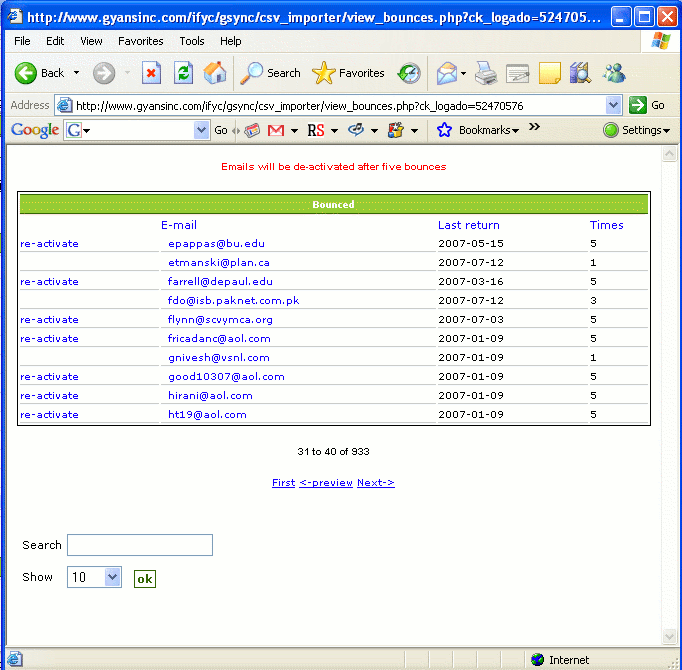Re-activate epappas@bu.edu
682x670 pixels.
click(49, 243)
